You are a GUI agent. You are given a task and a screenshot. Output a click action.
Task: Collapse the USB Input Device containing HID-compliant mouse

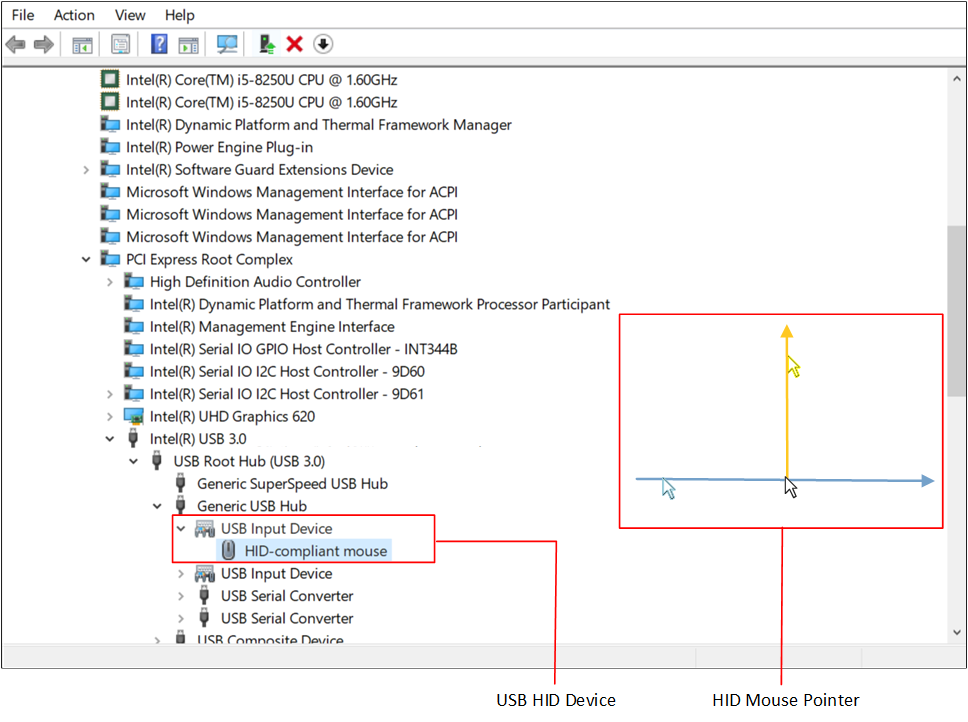point(181,529)
